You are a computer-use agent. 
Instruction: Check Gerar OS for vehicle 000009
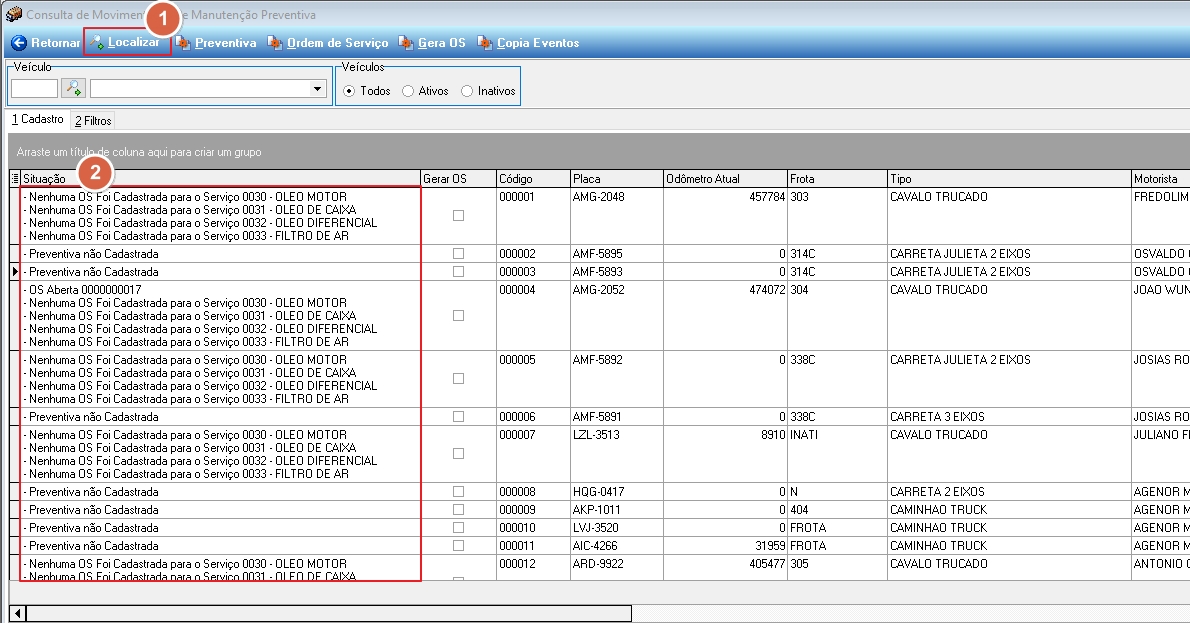458,510
